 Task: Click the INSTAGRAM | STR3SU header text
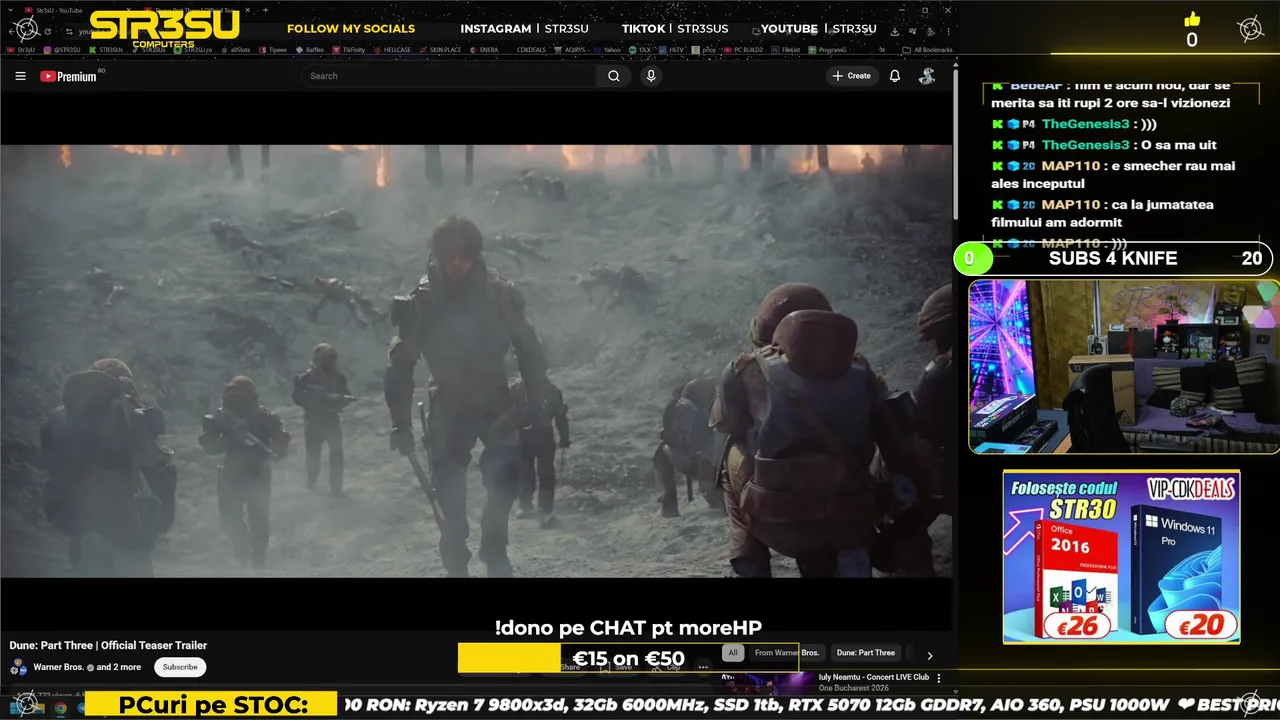(x=524, y=29)
